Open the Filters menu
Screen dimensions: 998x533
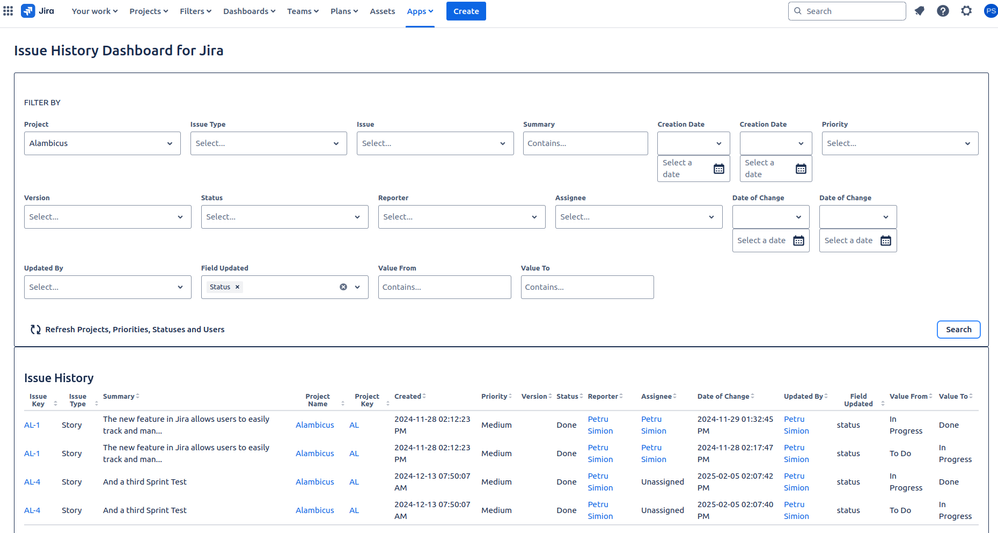click(x=195, y=11)
